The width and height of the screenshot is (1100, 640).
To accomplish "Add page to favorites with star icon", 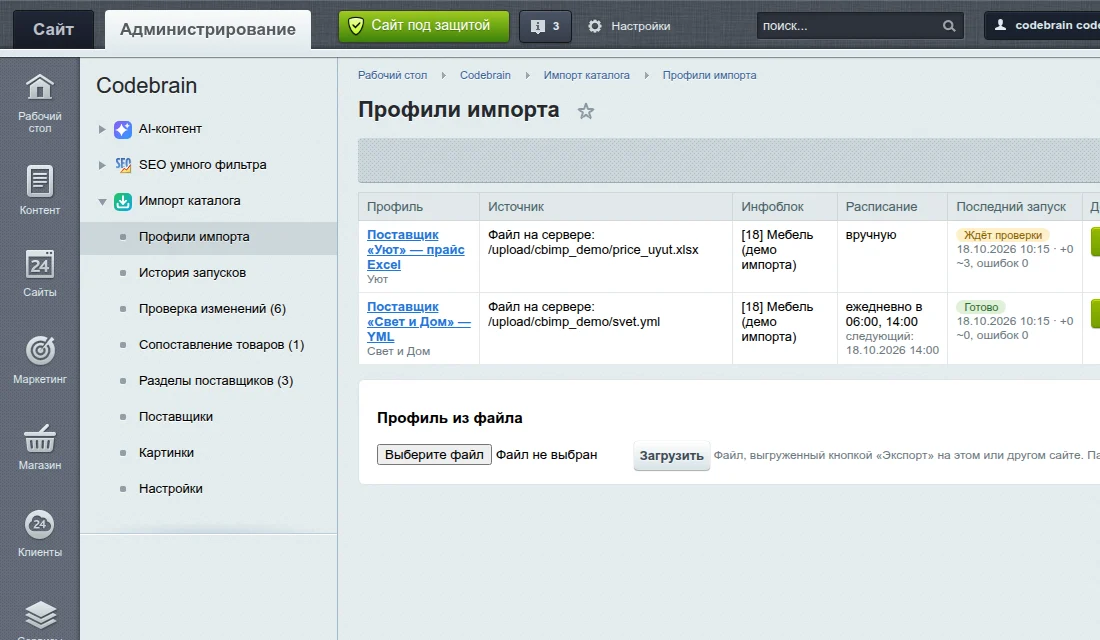I will (x=586, y=111).
